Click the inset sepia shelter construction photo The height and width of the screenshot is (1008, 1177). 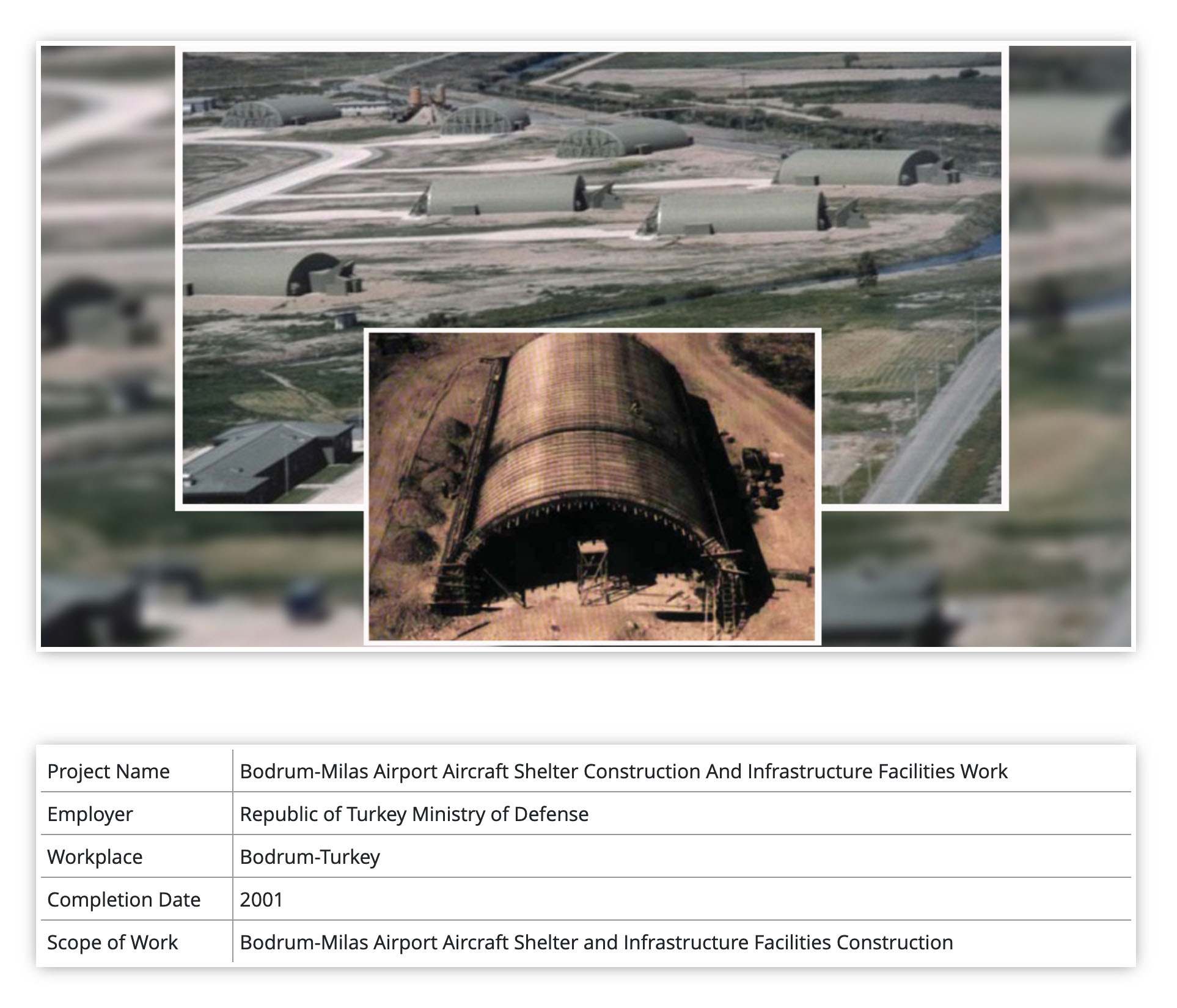[x=592, y=486]
